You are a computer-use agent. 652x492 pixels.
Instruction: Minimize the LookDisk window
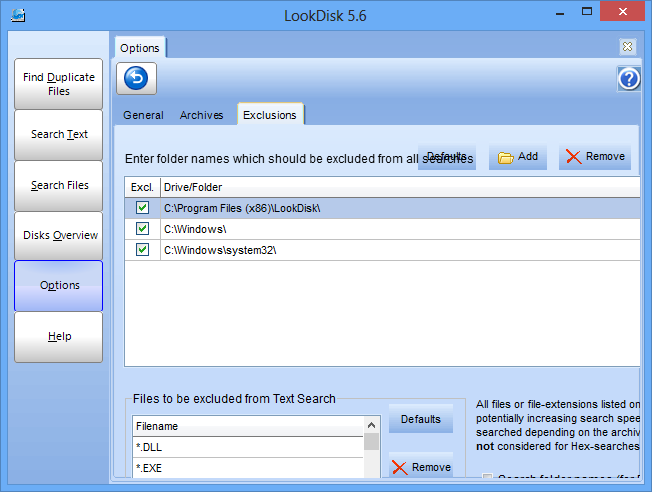(560, 12)
